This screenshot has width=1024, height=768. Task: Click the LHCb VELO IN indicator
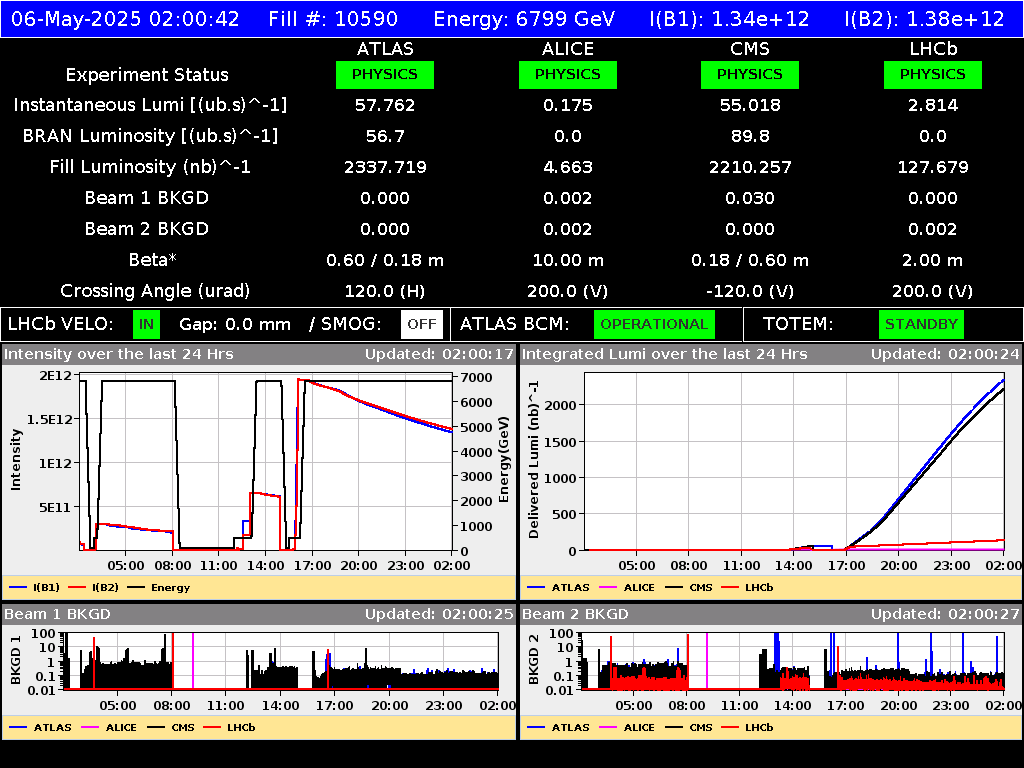[x=146, y=325]
